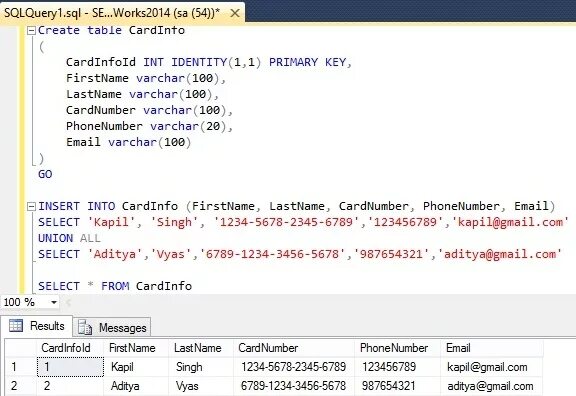This screenshot has height=396, width=576.
Task: Select cell 1234-5678-2345-6789 in results grid
Action: 294,367
